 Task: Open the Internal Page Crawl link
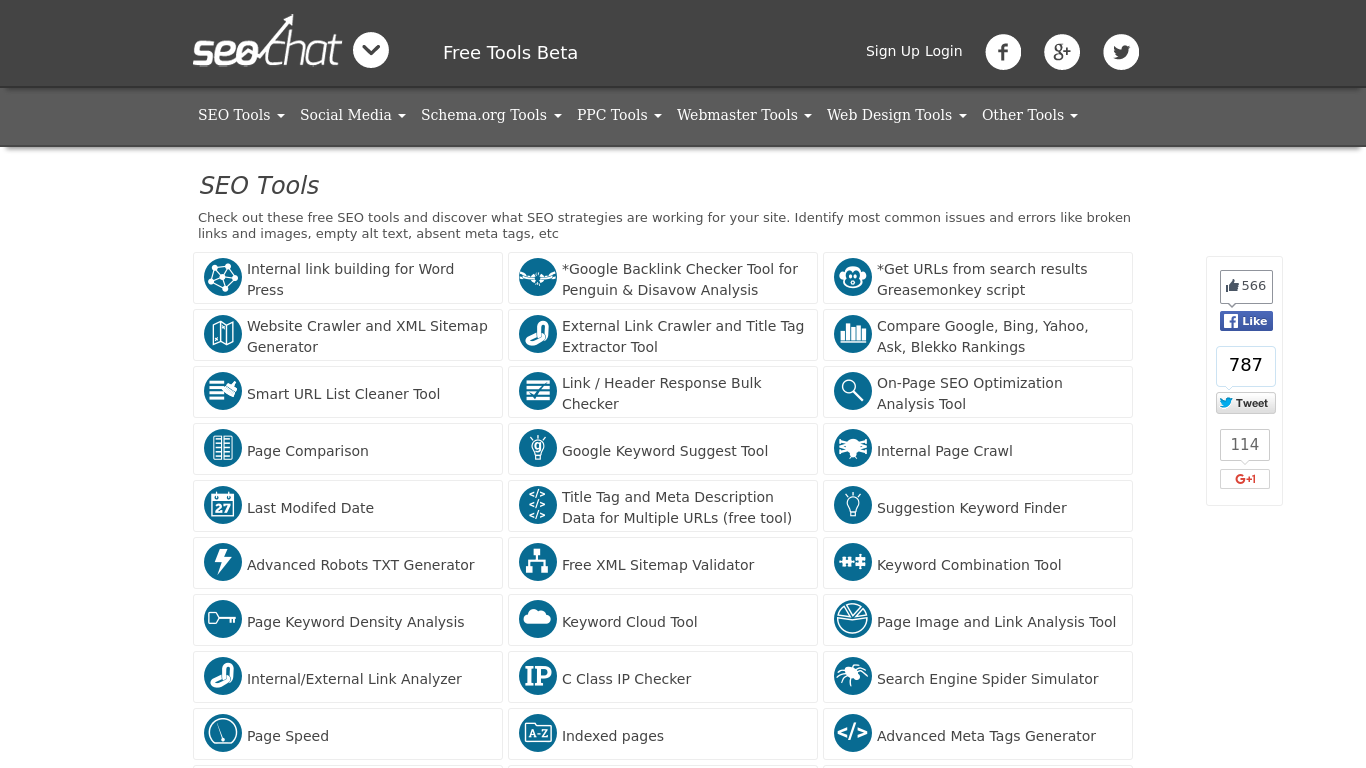[x=945, y=451]
